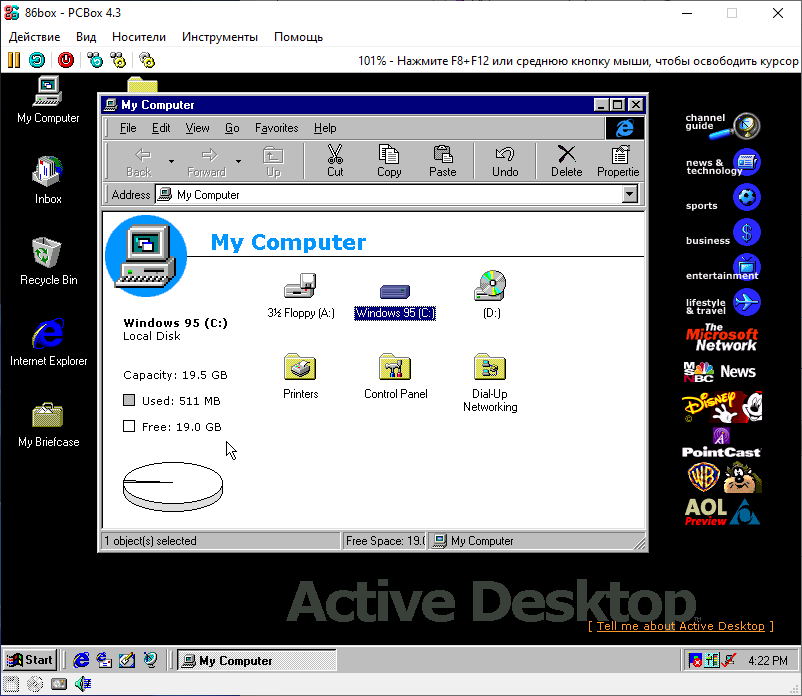Click the taskbar clock showing 4:22 PM
The height and width of the screenshot is (696, 802).
click(x=767, y=660)
